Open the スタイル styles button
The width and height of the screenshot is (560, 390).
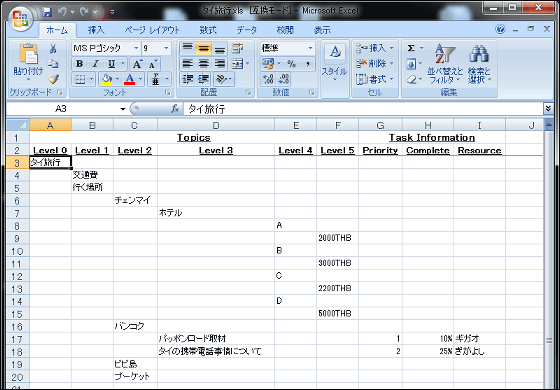click(x=335, y=64)
